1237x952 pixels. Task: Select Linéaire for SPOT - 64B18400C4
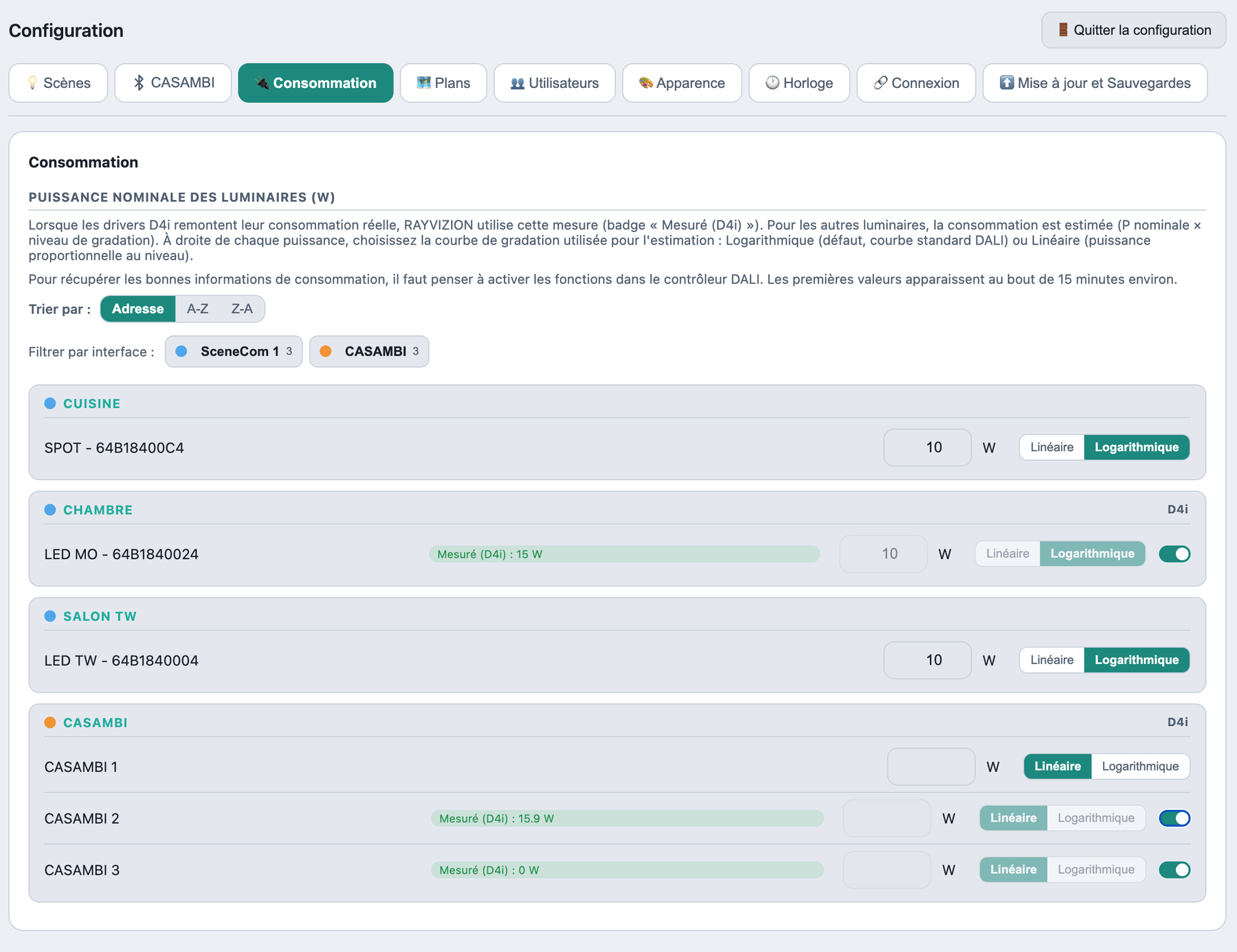pos(1051,447)
